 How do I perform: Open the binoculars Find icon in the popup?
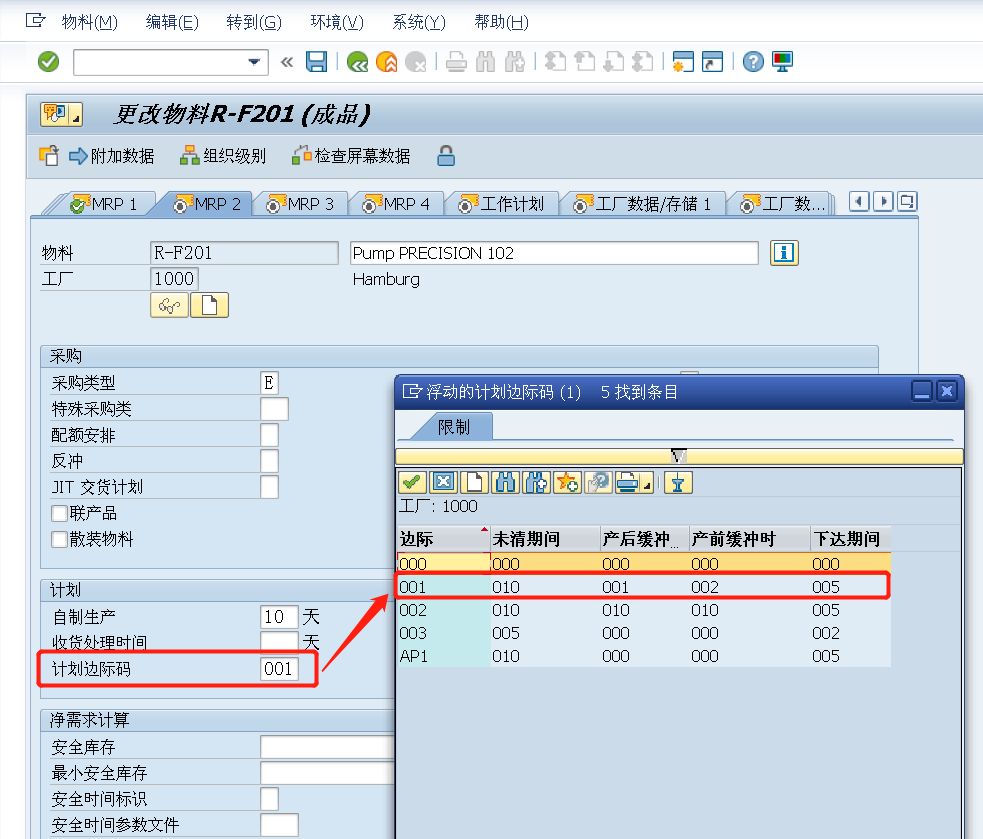pyautogui.click(x=505, y=482)
